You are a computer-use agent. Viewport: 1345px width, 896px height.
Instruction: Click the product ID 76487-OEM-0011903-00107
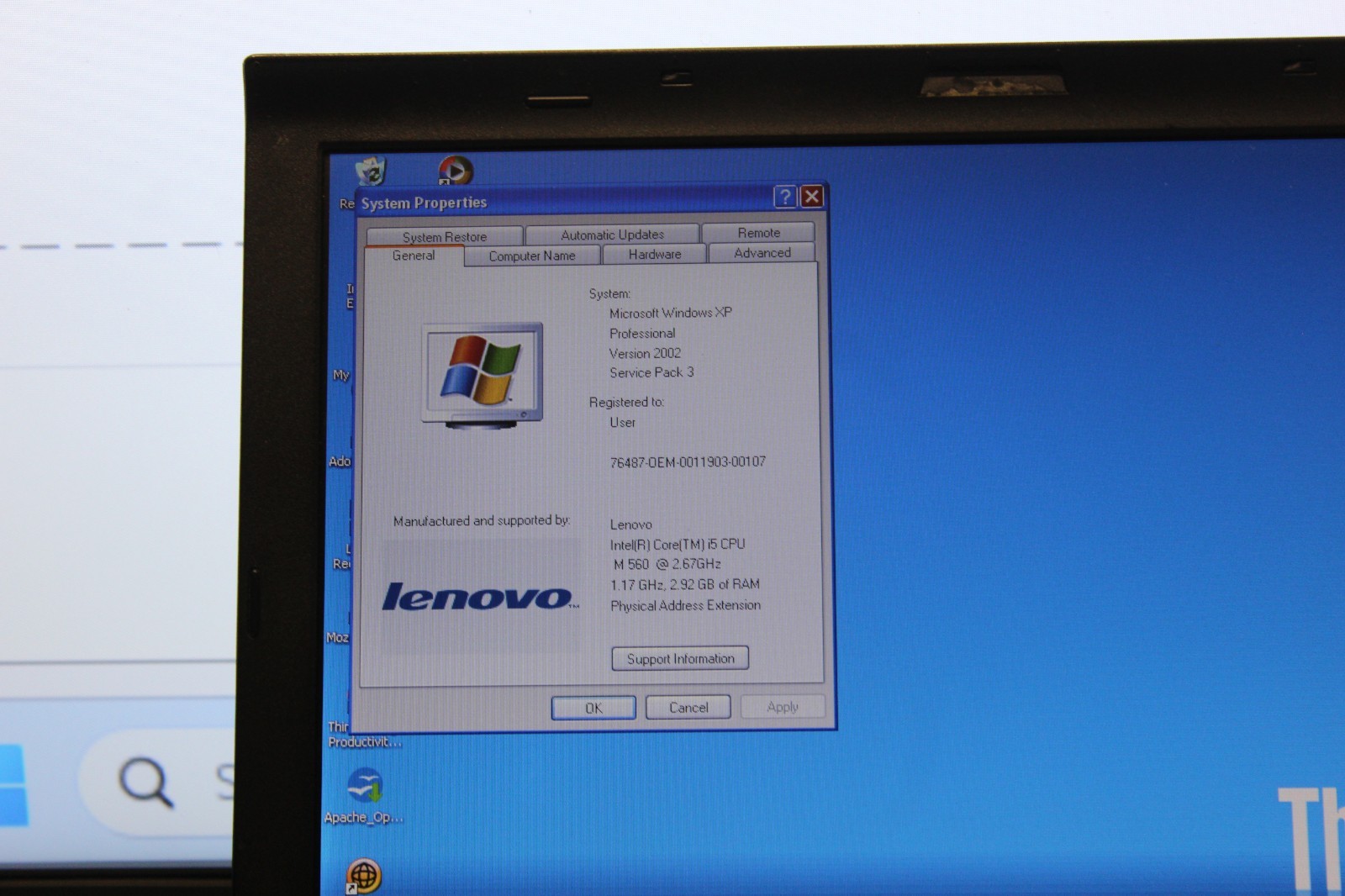(x=688, y=461)
